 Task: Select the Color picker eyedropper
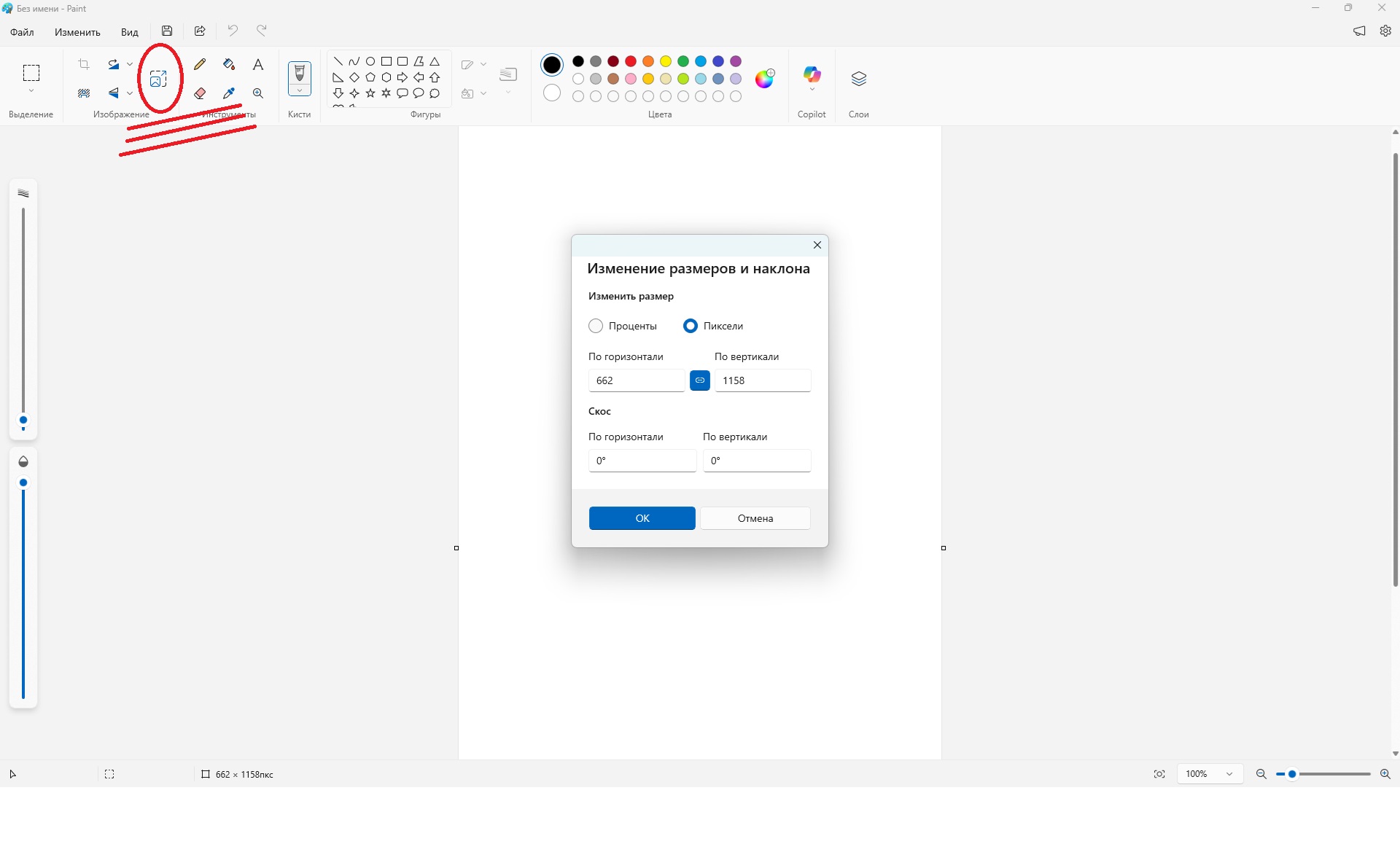point(229,93)
